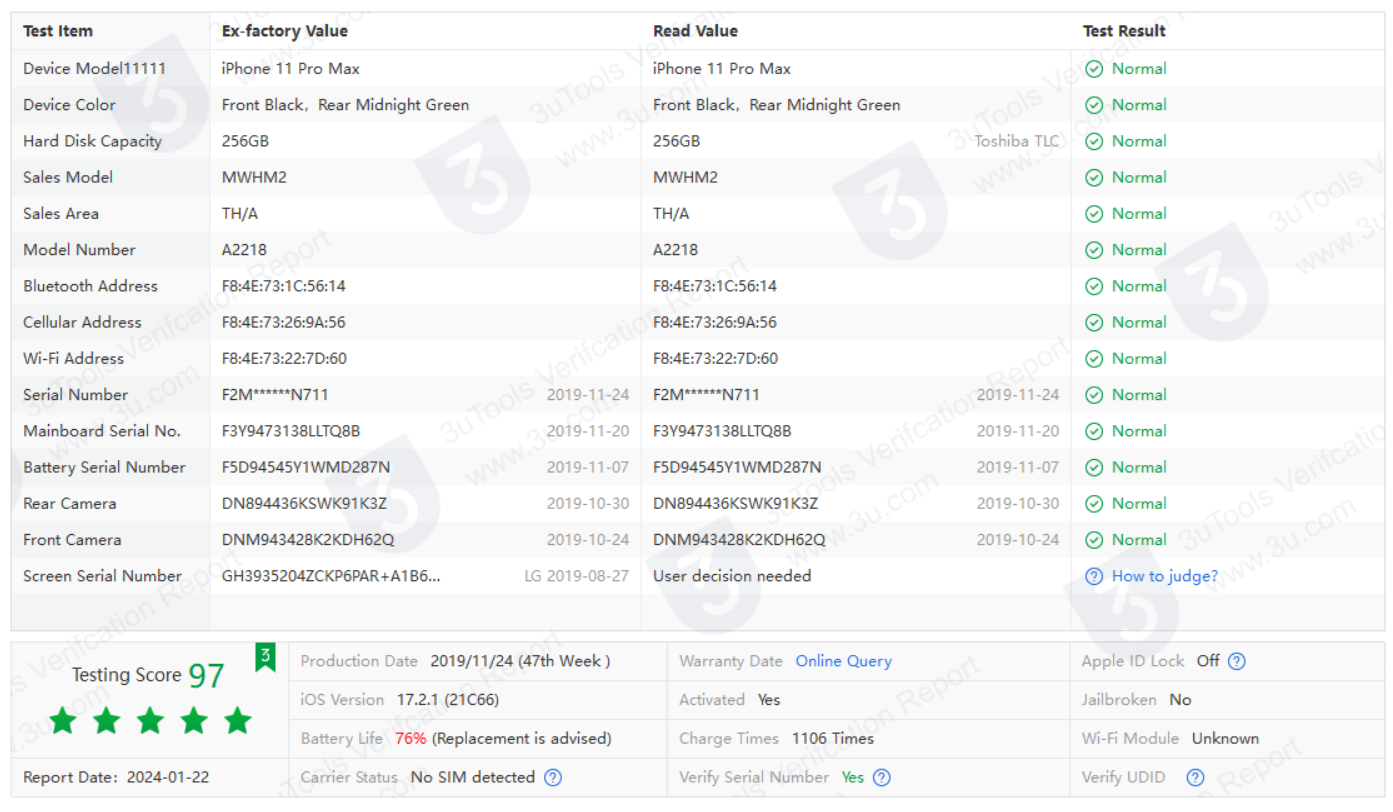The height and width of the screenshot is (812, 1393).
Task: Click the read Mainboard serial F3Y9473138LLTQ8B
Action: pos(722,431)
